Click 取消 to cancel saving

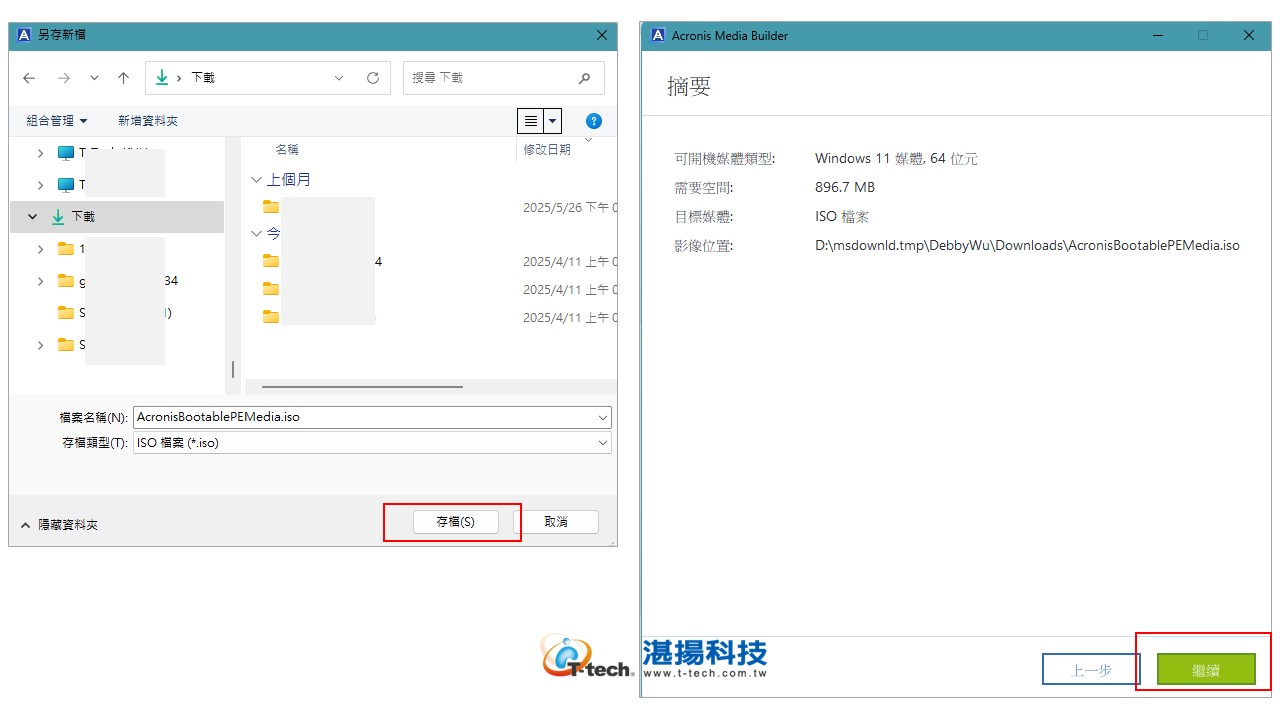tap(556, 522)
